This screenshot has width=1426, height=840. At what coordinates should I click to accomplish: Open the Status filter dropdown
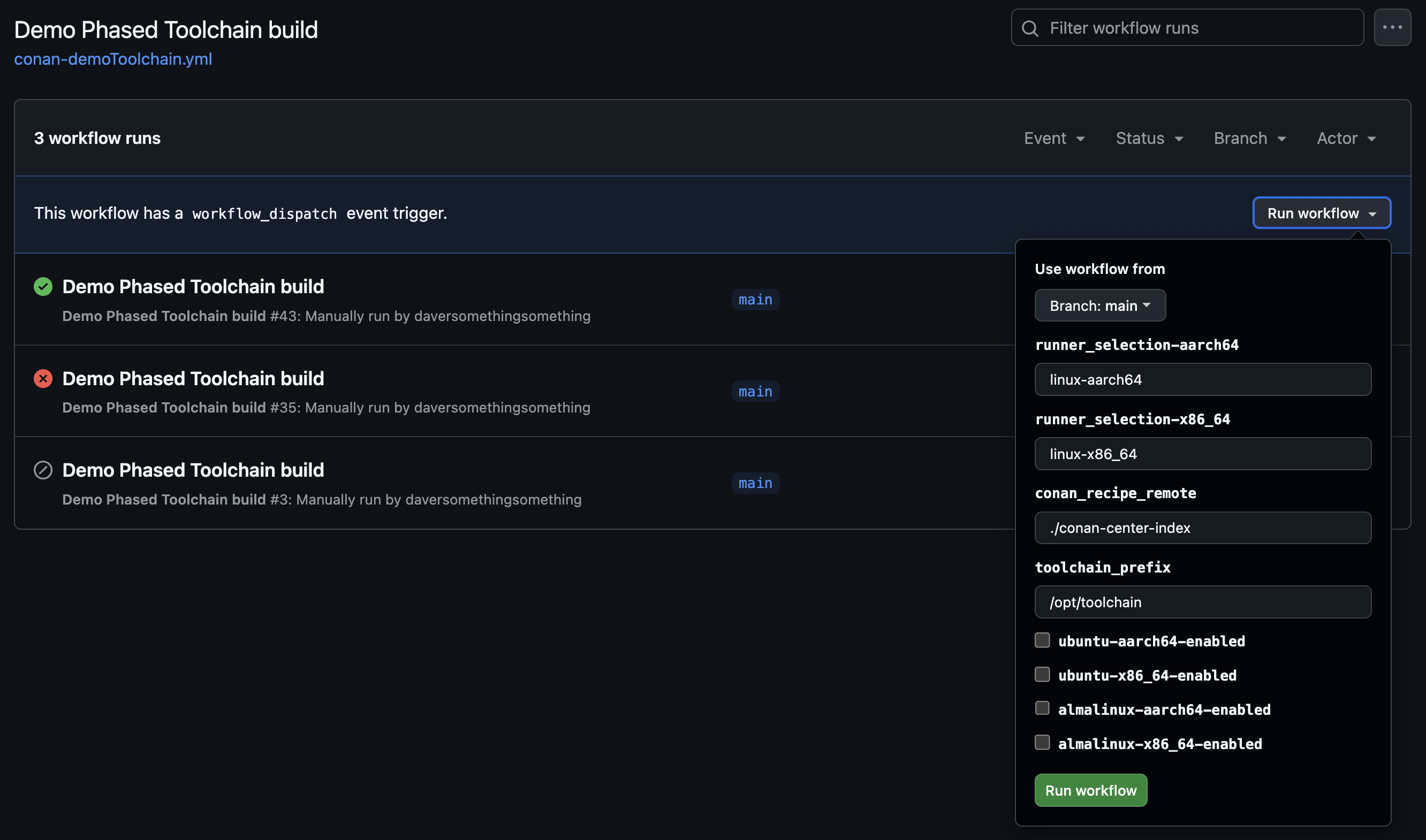tap(1149, 138)
